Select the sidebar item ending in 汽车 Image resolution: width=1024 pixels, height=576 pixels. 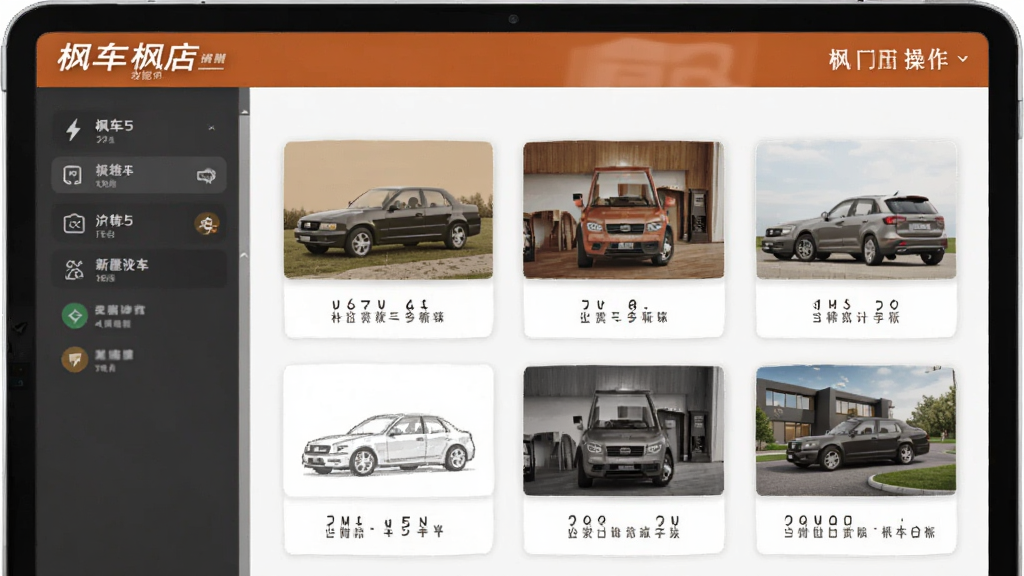coord(138,269)
